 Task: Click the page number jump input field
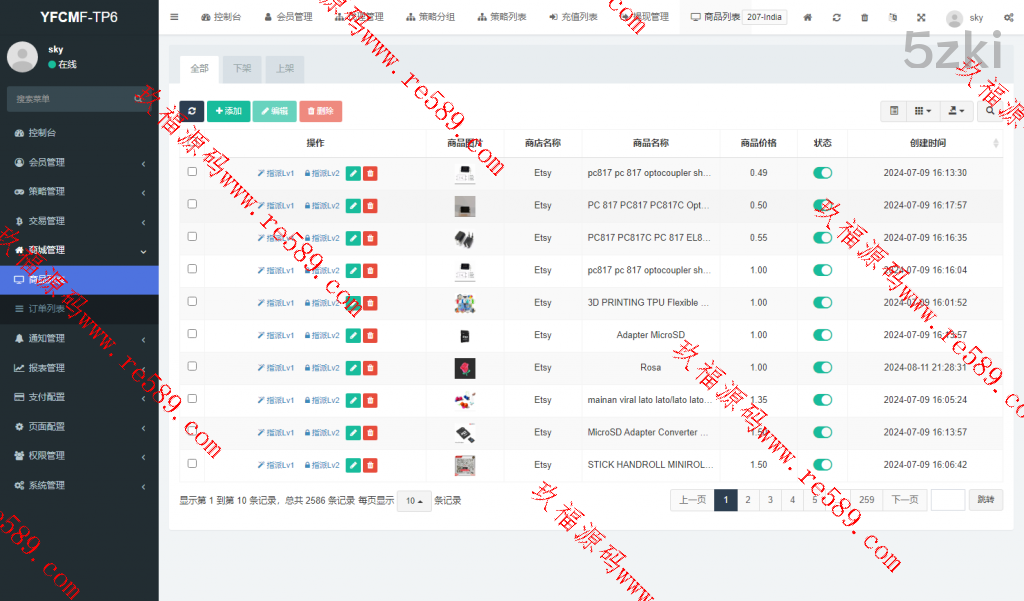(947, 500)
